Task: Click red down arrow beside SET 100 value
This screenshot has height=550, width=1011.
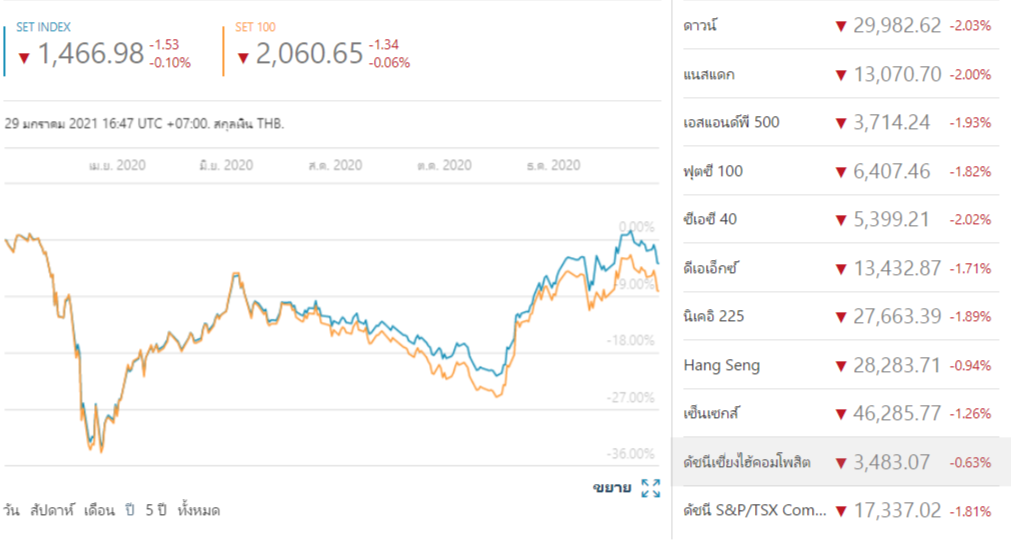Action: click(x=243, y=57)
